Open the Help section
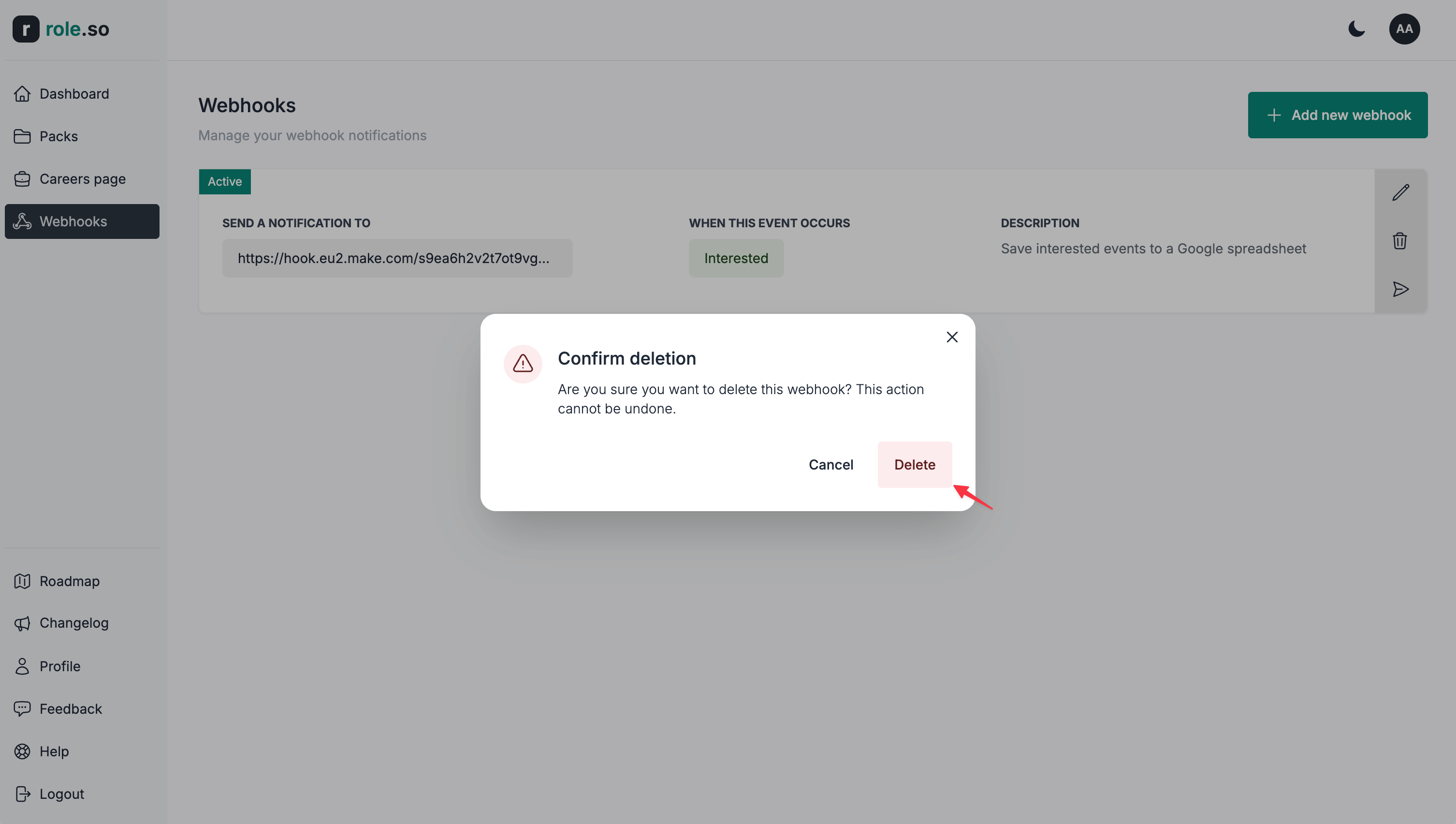This screenshot has width=1456, height=824. coord(54,751)
